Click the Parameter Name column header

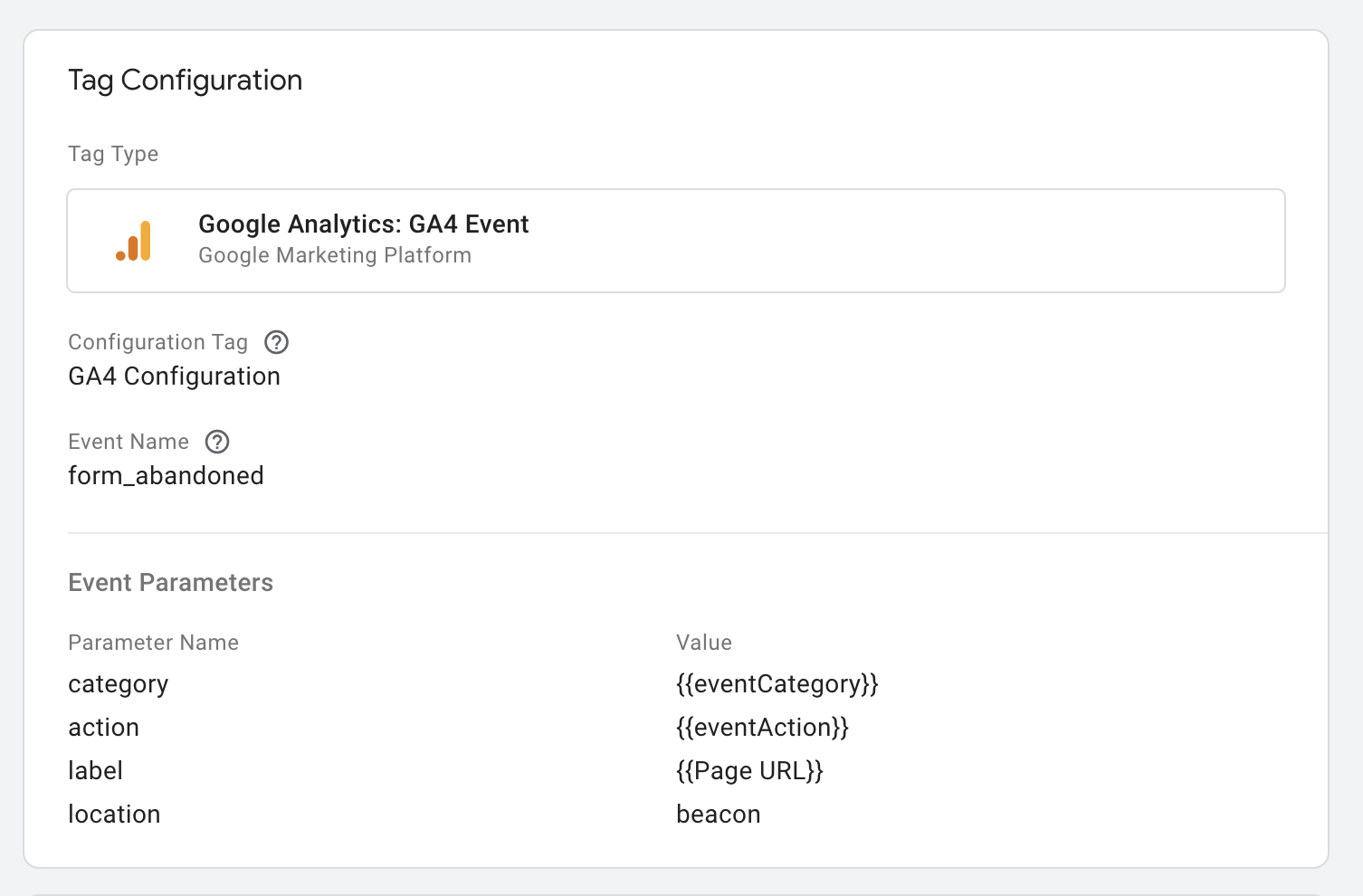[x=153, y=643]
